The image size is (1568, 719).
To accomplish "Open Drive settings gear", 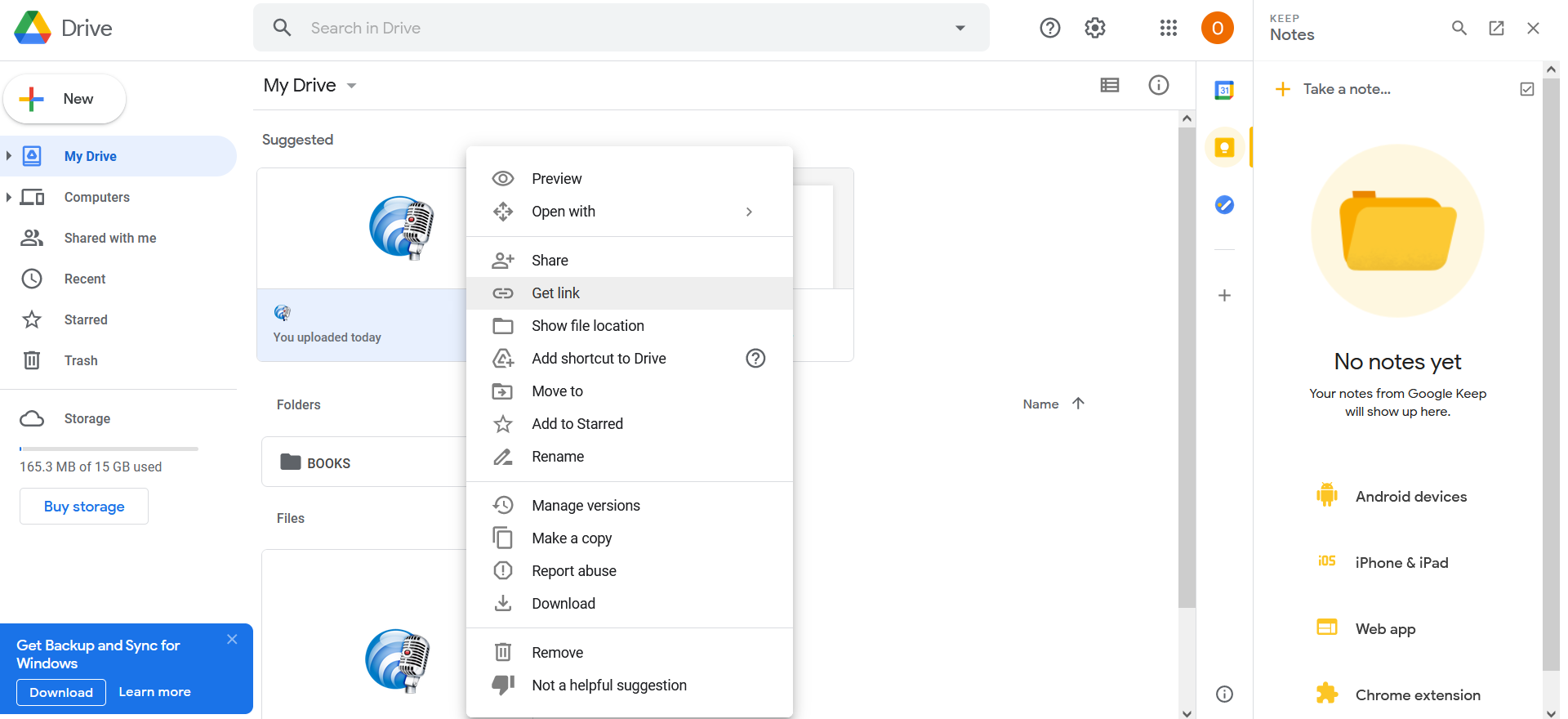I will click(1094, 29).
